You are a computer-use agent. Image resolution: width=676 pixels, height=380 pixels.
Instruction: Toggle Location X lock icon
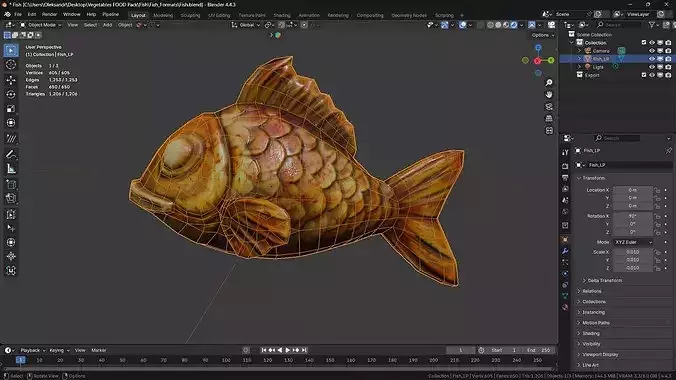657,190
